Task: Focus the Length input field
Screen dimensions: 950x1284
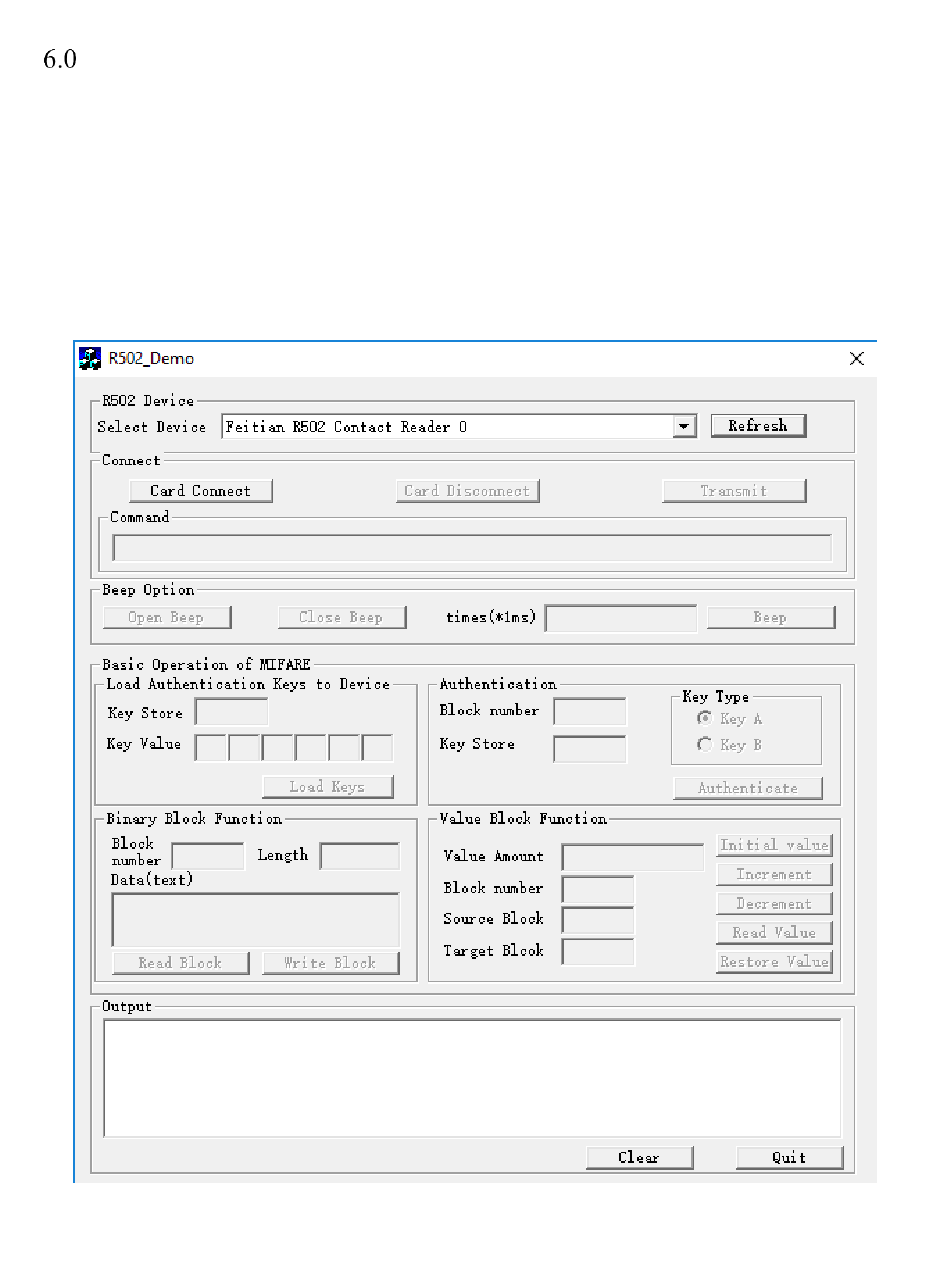Action: pos(360,856)
